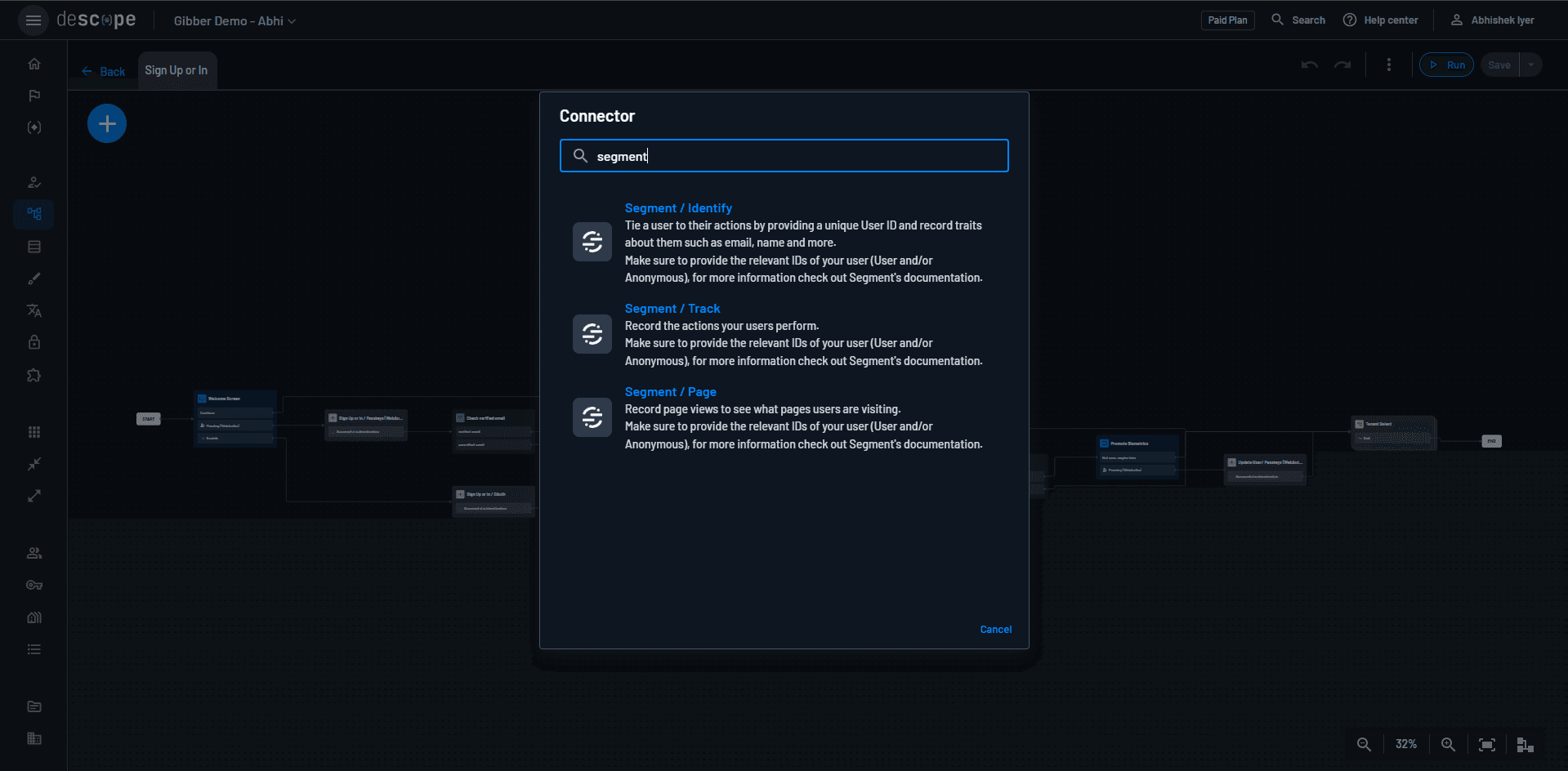Viewport: 1568px width, 771px height.
Task: Click the Segment logo beside Identify
Action: (x=592, y=242)
